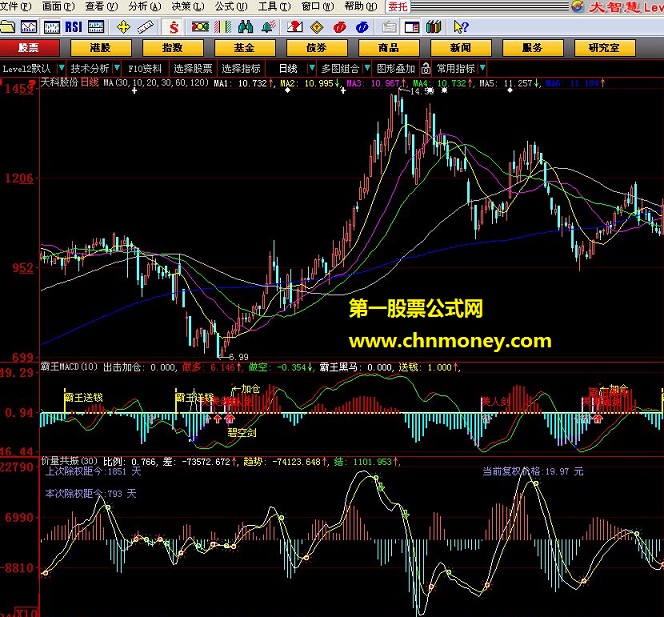Expand the 日线 period dropdown arrow
The height and width of the screenshot is (617, 664).
[312, 68]
